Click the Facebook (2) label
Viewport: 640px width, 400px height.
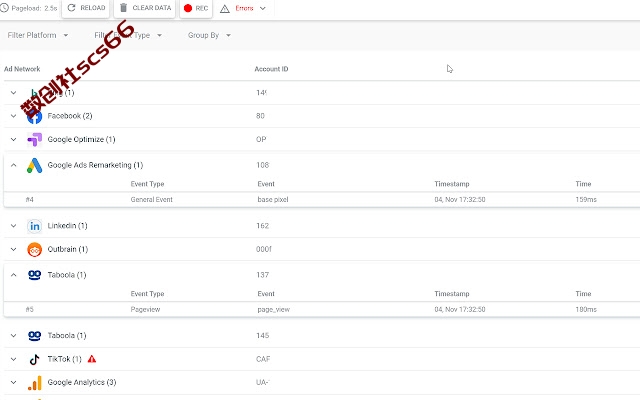point(70,116)
